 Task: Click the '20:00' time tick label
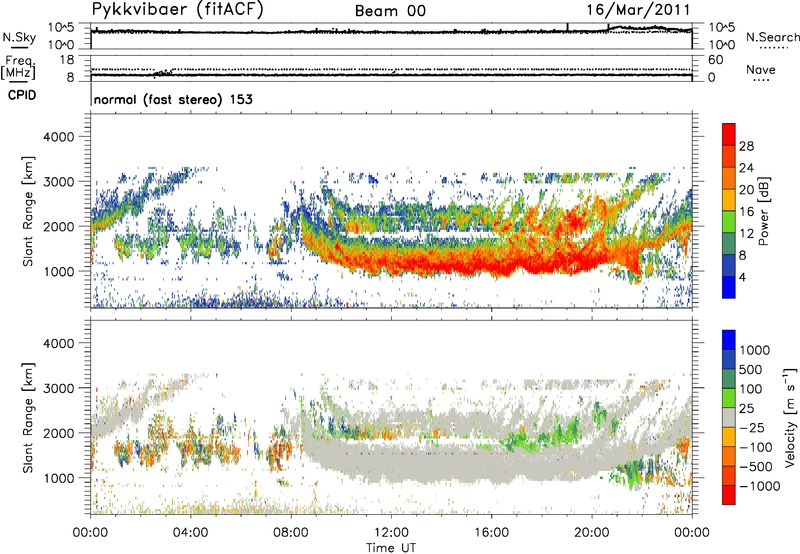pyautogui.click(x=591, y=533)
